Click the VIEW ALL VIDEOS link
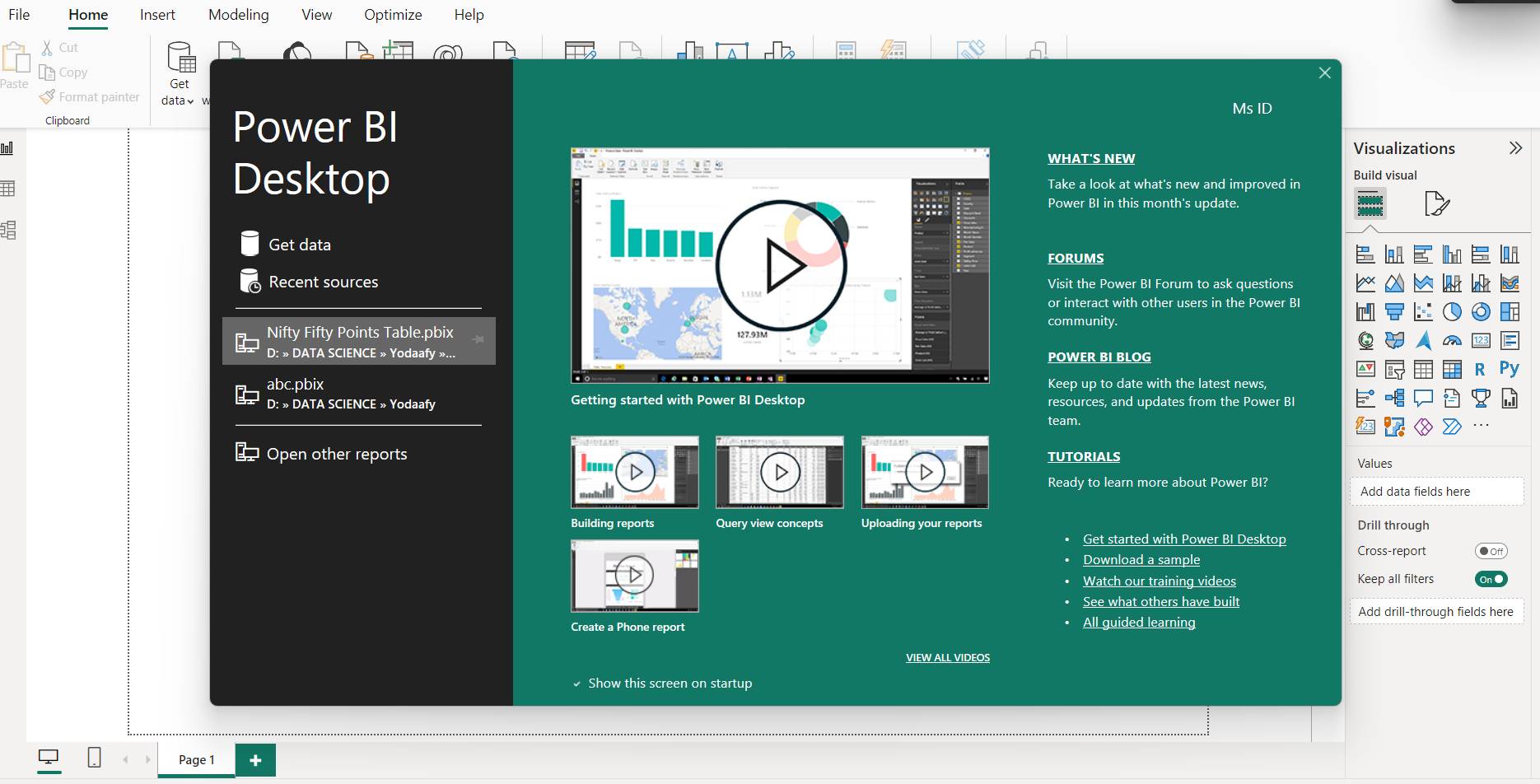Image resolution: width=1540 pixels, height=784 pixels. coord(948,657)
